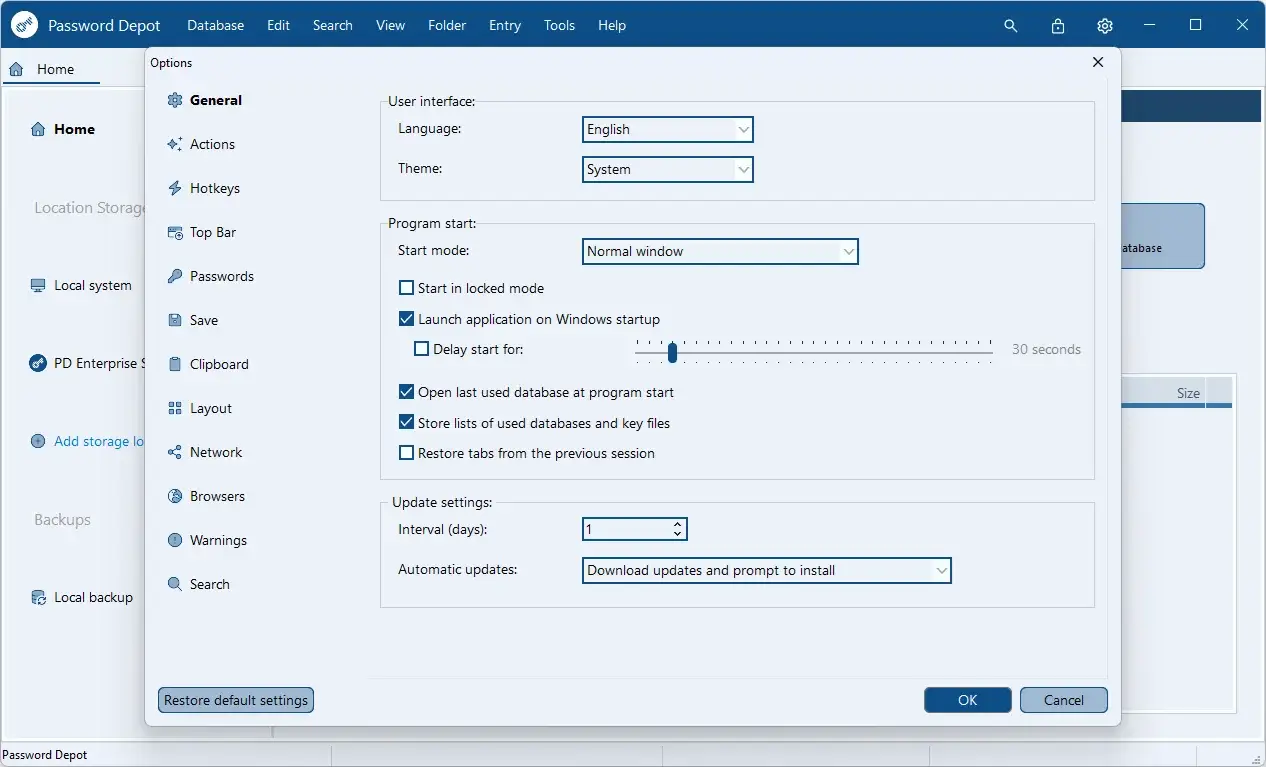Screen dimensions: 1266x767
Task: Click the Hotkeys lightning icon
Action: [175, 188]
